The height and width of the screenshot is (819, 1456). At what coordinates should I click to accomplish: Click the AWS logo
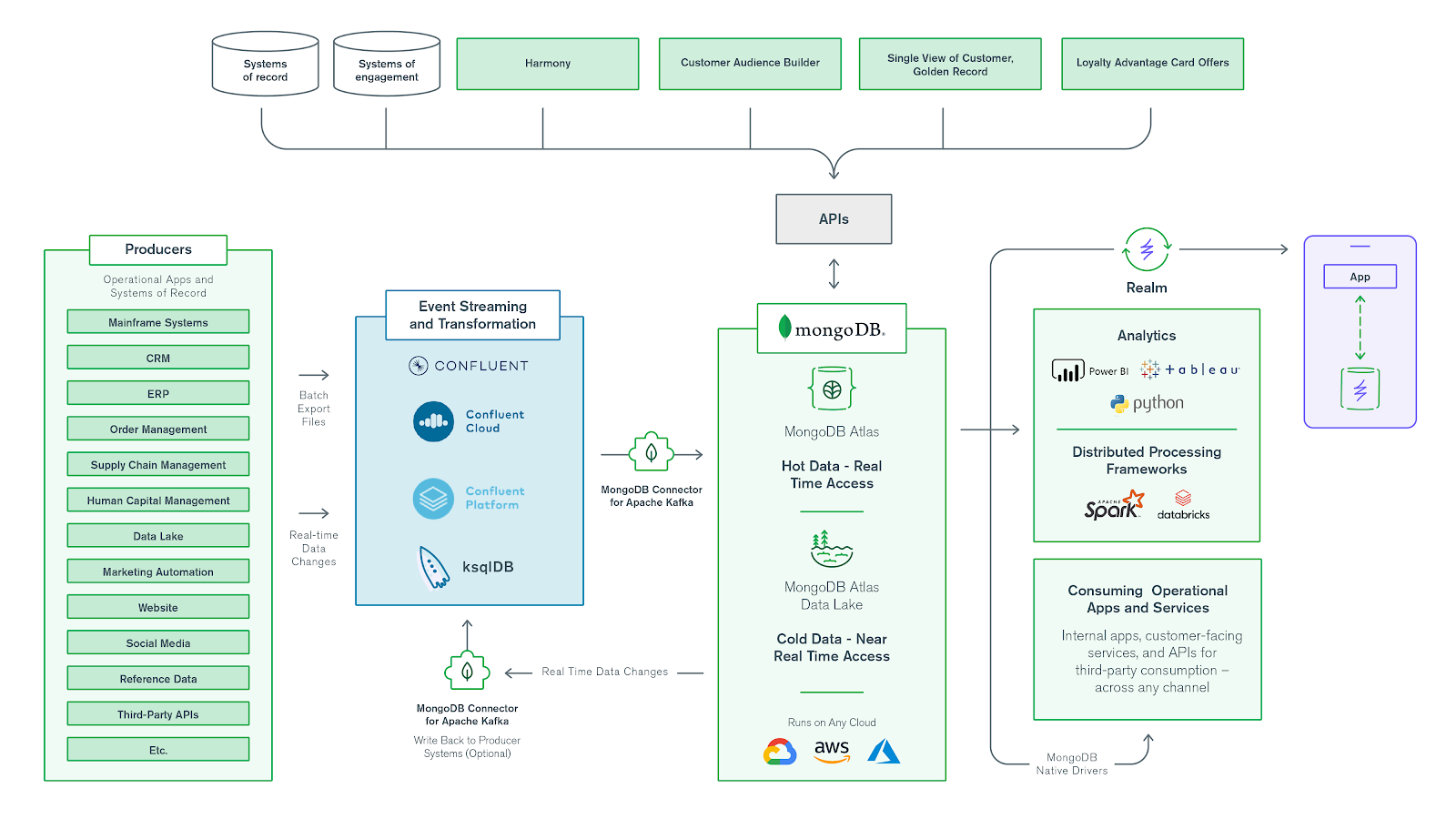(832, 752)
